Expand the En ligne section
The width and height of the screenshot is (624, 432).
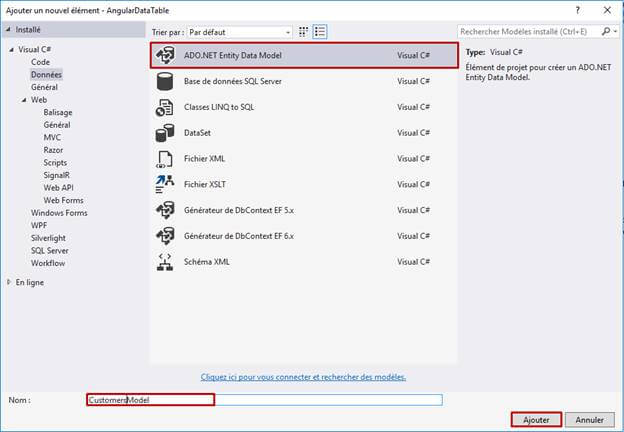click(9, 282)
